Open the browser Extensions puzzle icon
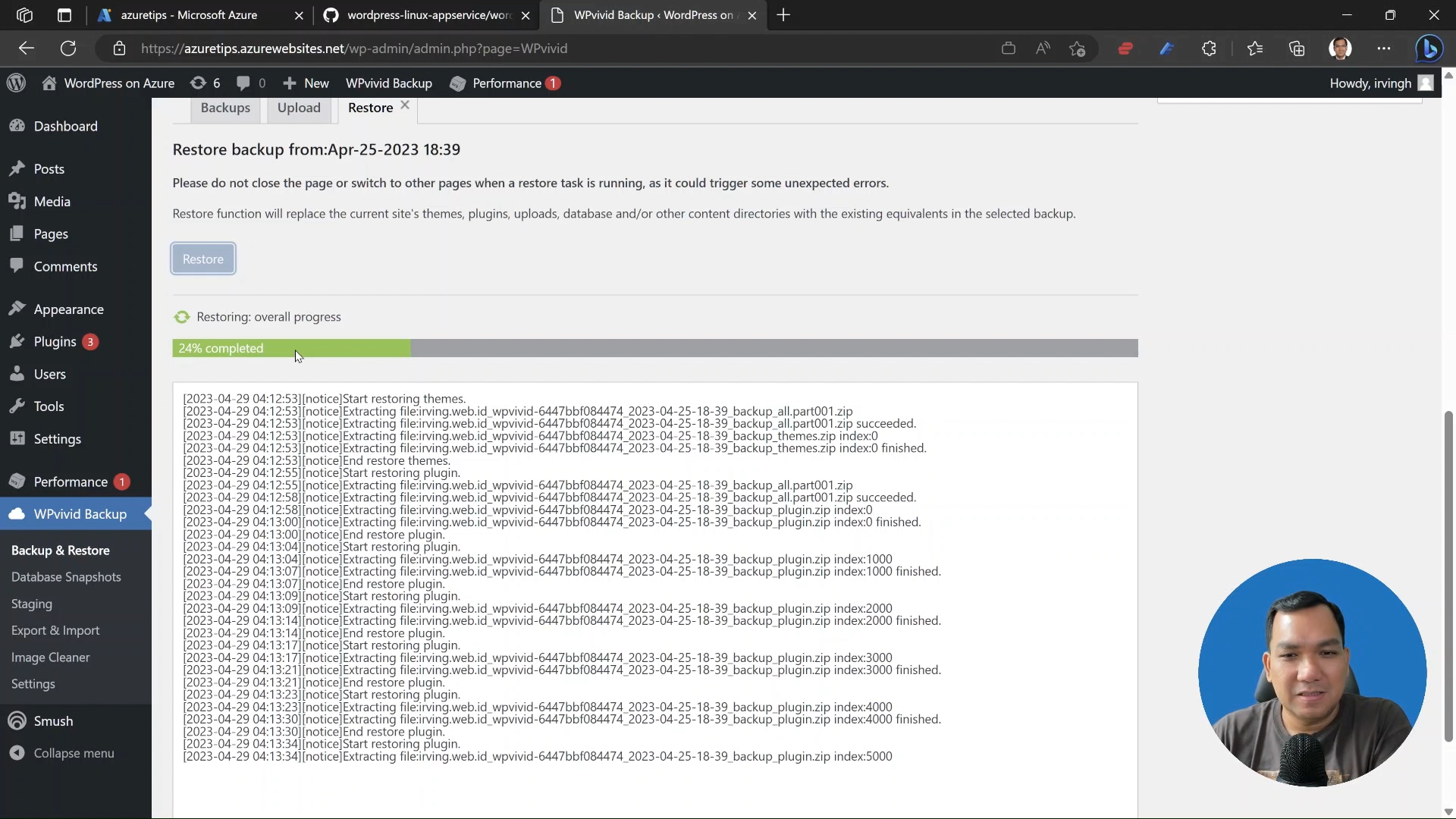Image resolution: width=1456 pixels, height=819 pixels. click(1209, 49)
